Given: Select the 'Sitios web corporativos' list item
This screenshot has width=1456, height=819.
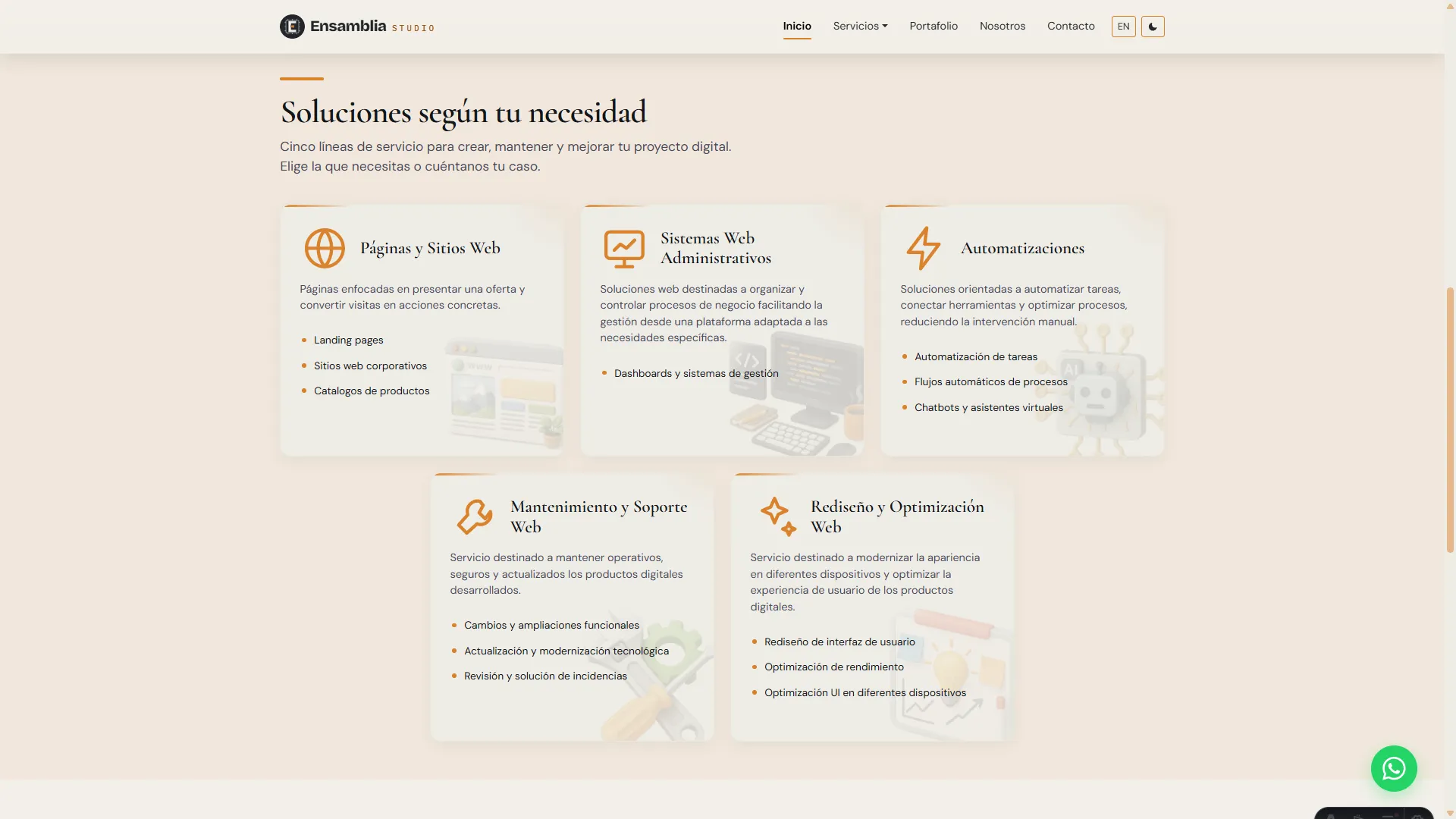Looking at the screenshot, I should coord(370,366).
